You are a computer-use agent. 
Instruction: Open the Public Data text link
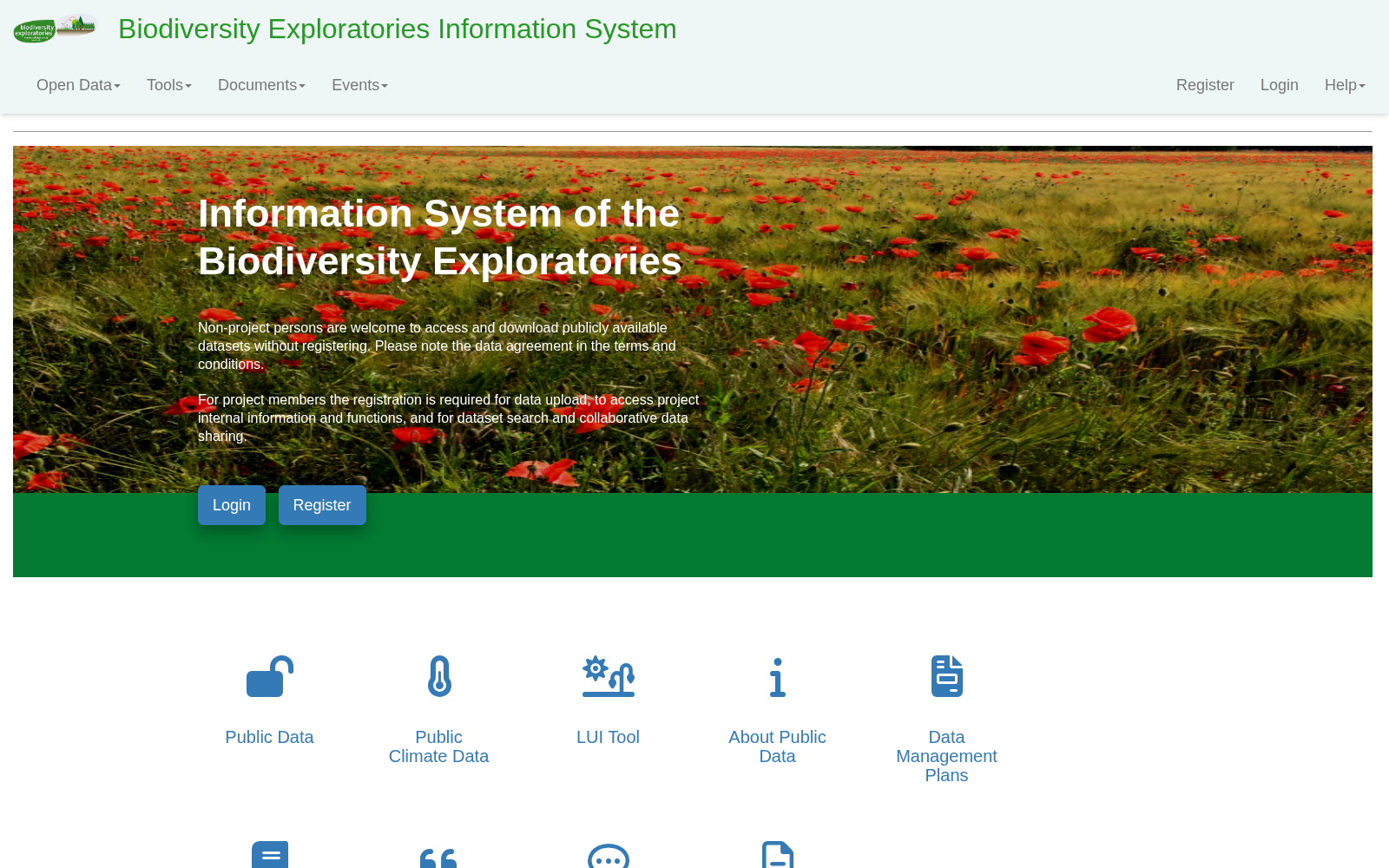269,737
